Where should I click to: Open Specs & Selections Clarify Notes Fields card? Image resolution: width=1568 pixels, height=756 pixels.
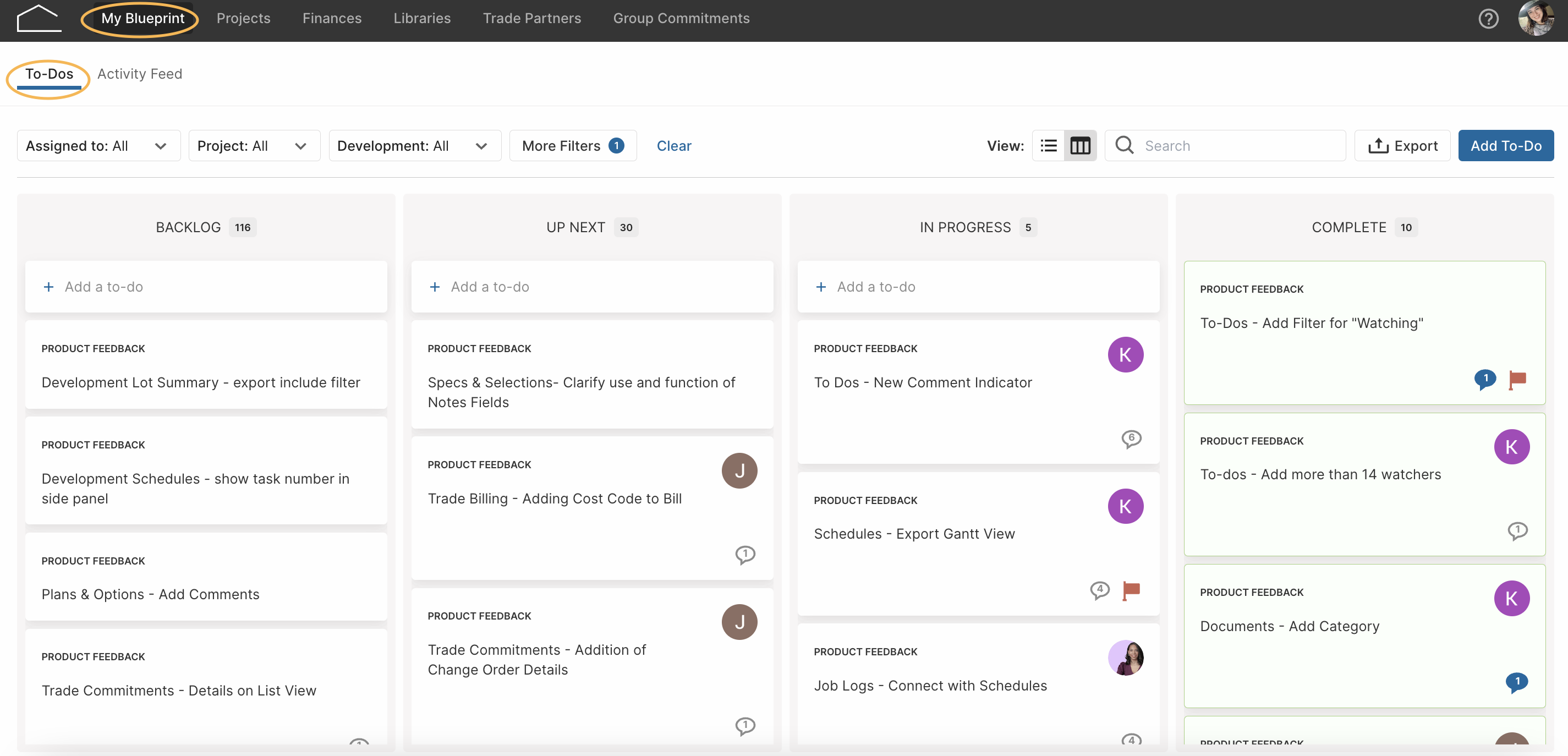coord(592,374)
